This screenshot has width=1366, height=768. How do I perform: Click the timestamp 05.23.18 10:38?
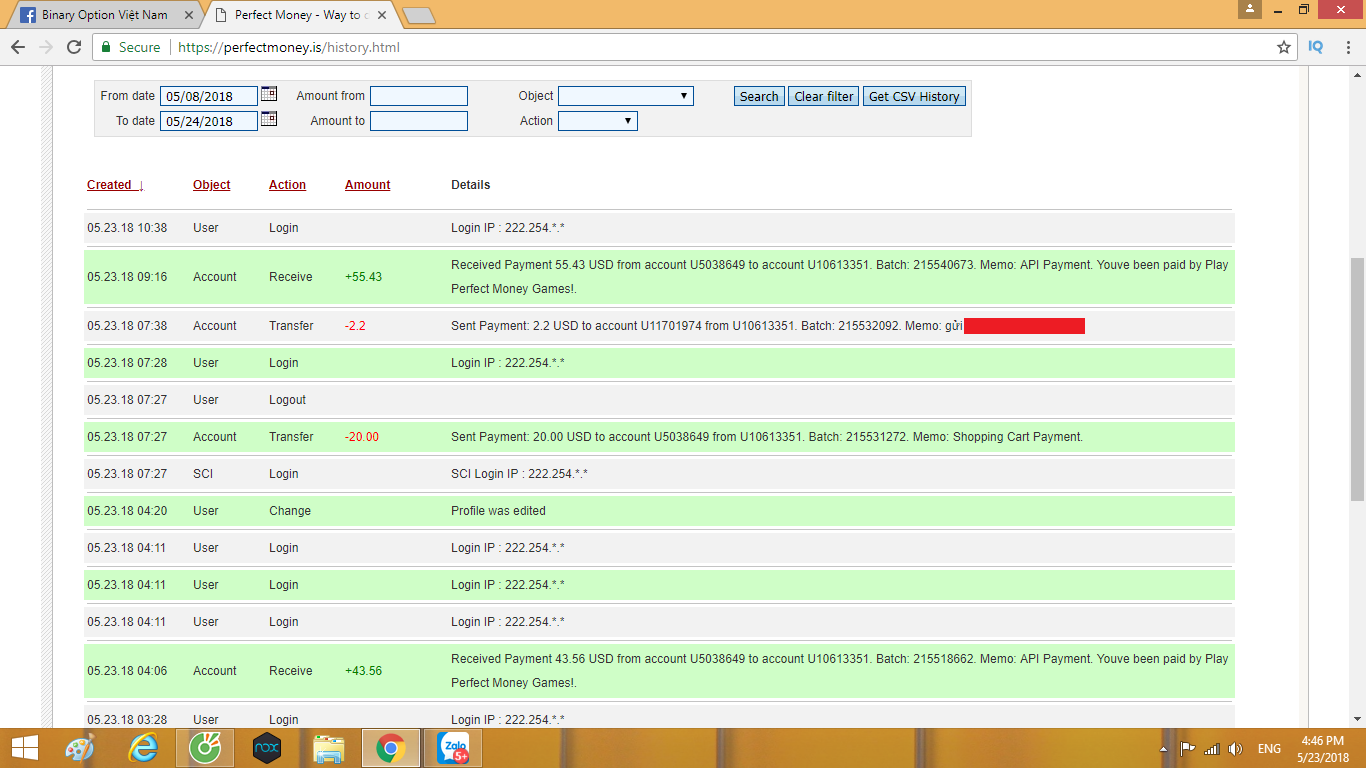pyautogui.click(x=127, y=228)
